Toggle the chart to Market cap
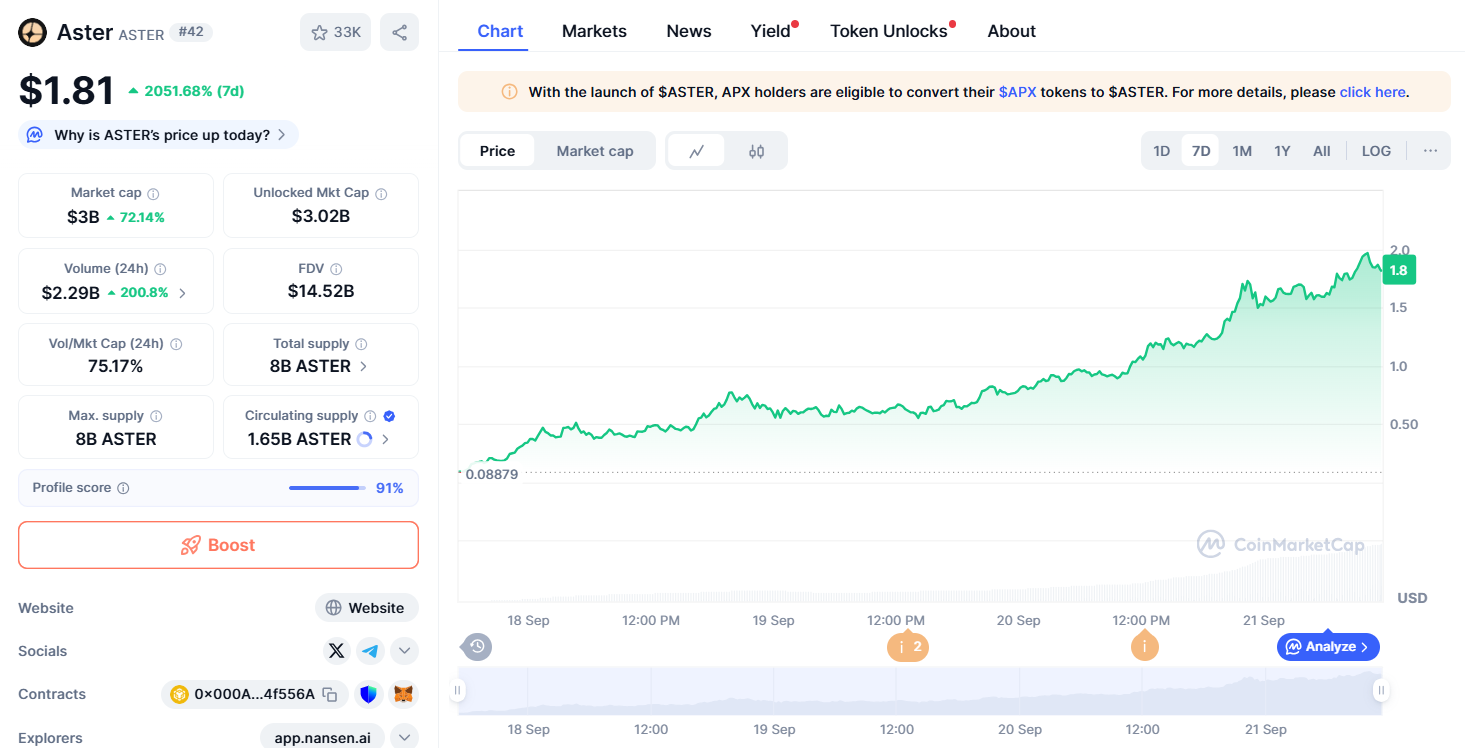This screenshot has height=748, width=1465. (x=594, y=151)
